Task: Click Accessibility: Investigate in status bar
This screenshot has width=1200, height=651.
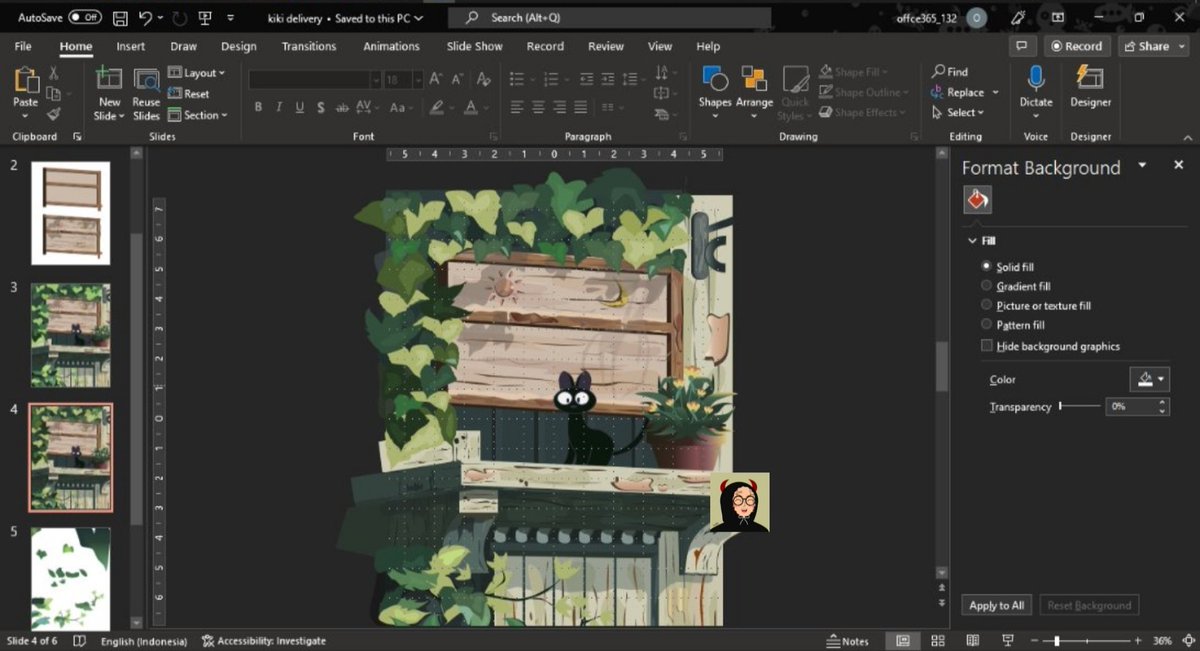Action: point(264,641)
